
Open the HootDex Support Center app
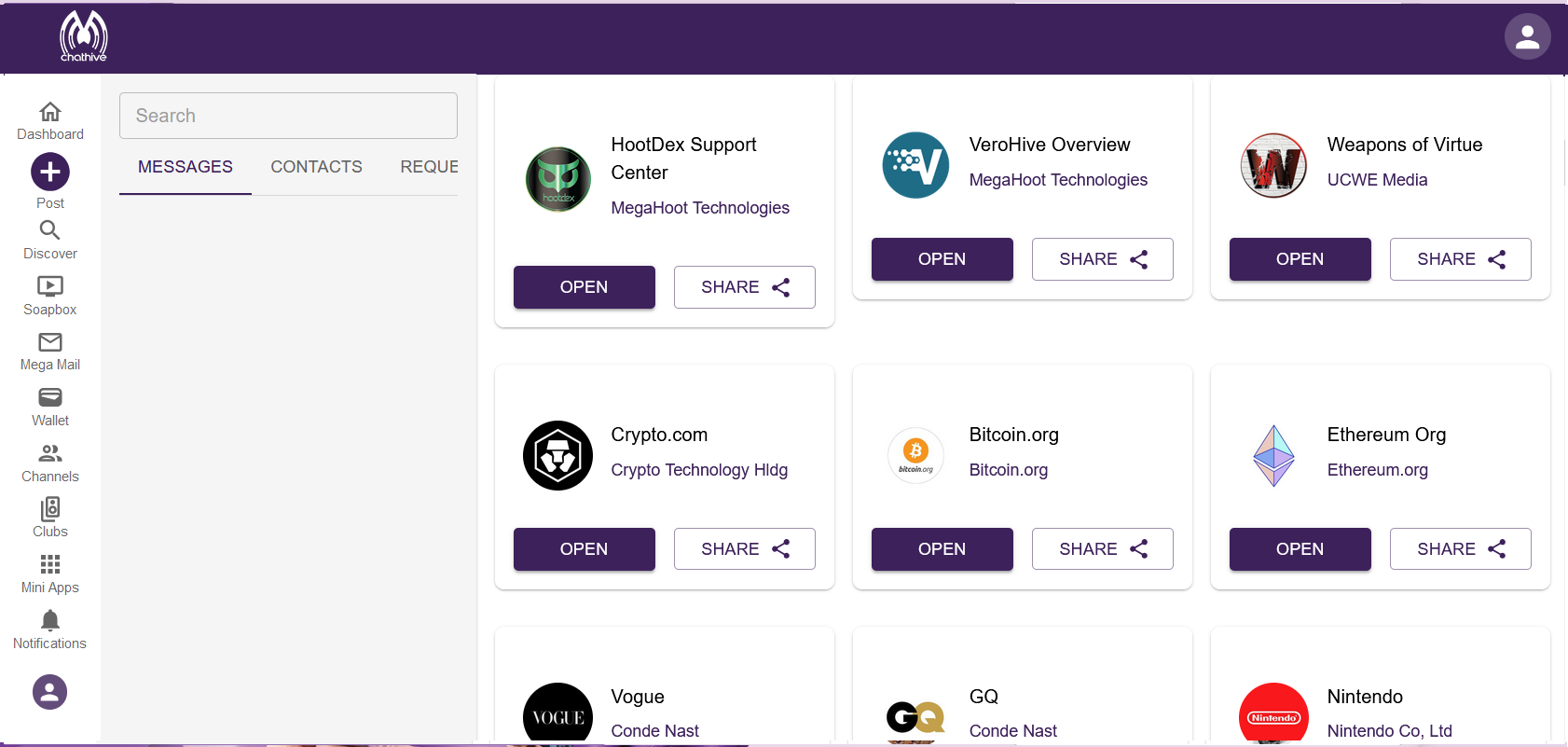click(x=584, y=287)
